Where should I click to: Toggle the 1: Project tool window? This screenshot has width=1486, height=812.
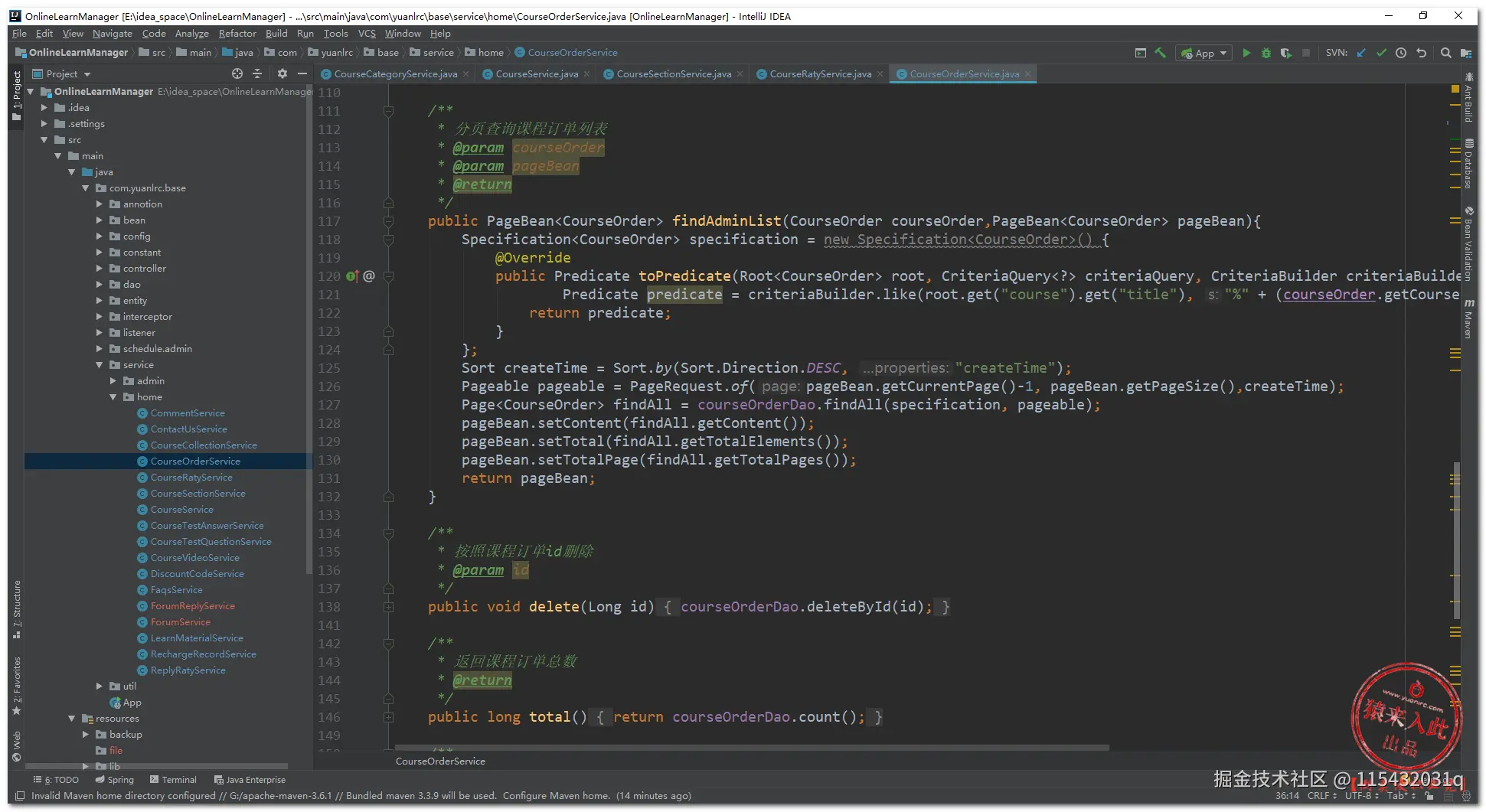[16, 95]
